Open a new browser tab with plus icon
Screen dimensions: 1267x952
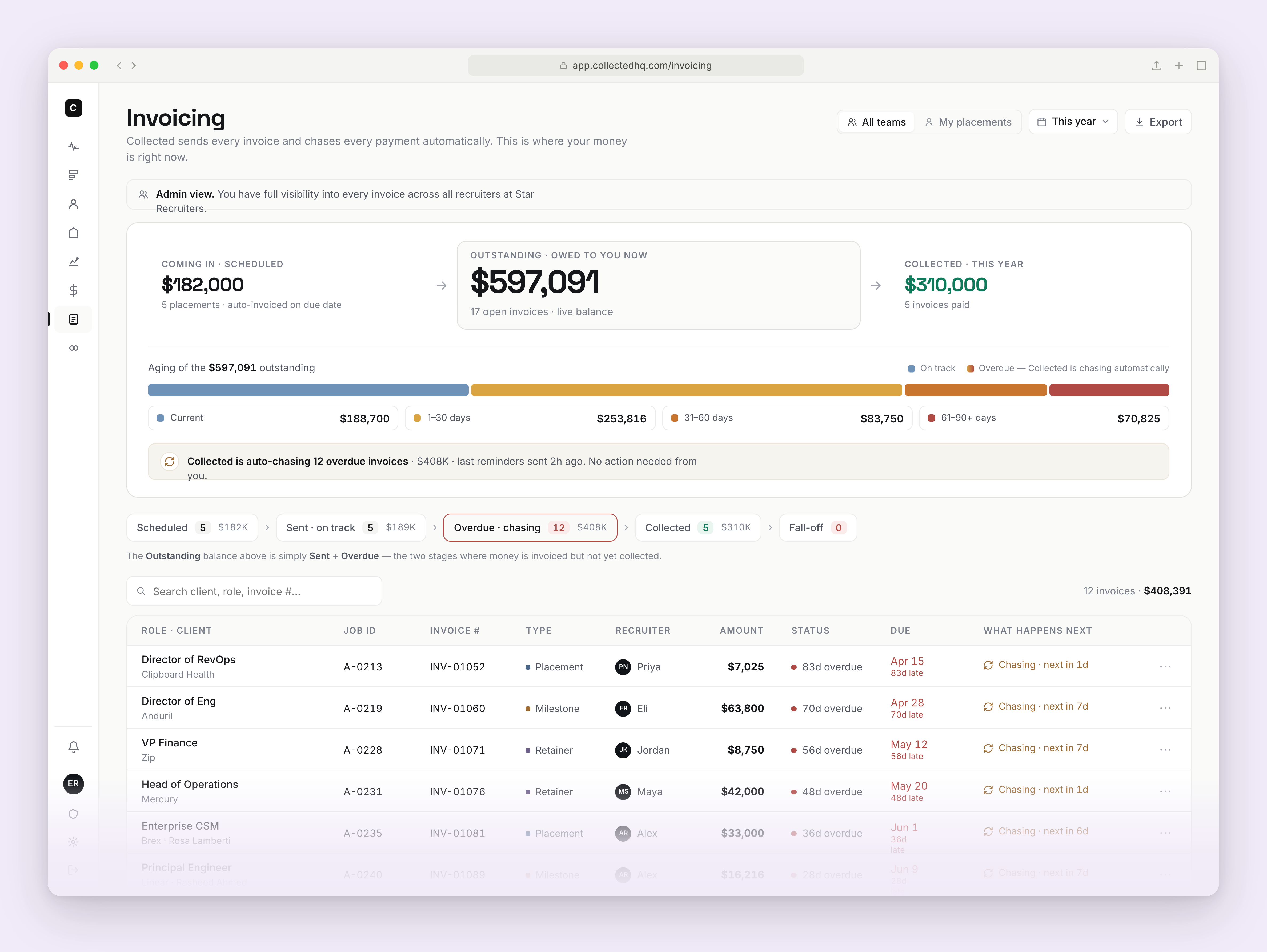[x=1179, y=65]
